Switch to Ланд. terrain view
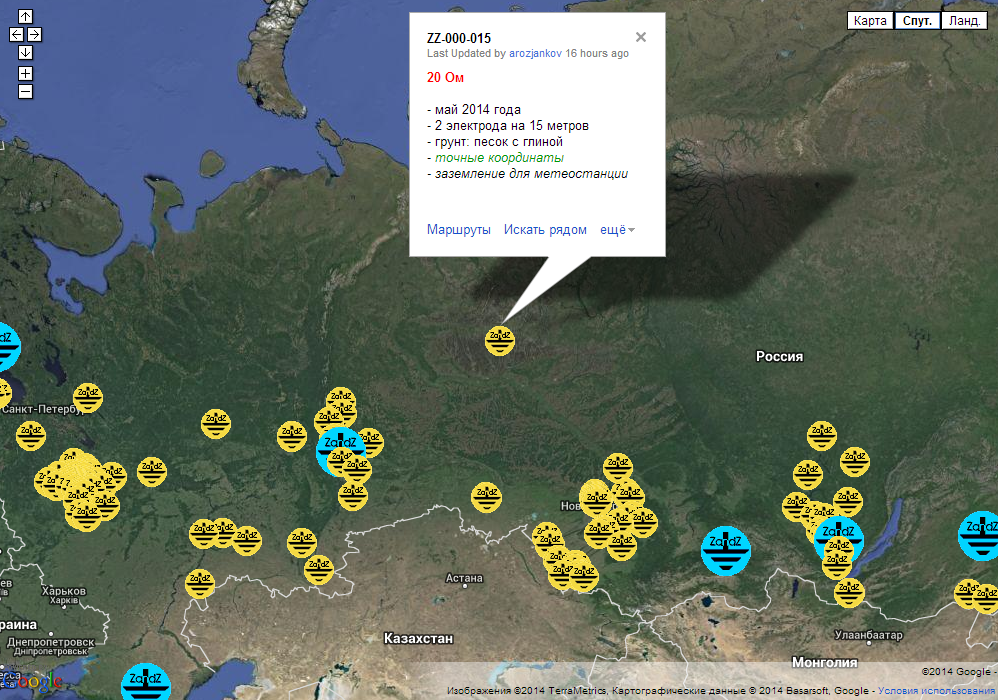The image size is (998, 700). click(x=964, y=21)
